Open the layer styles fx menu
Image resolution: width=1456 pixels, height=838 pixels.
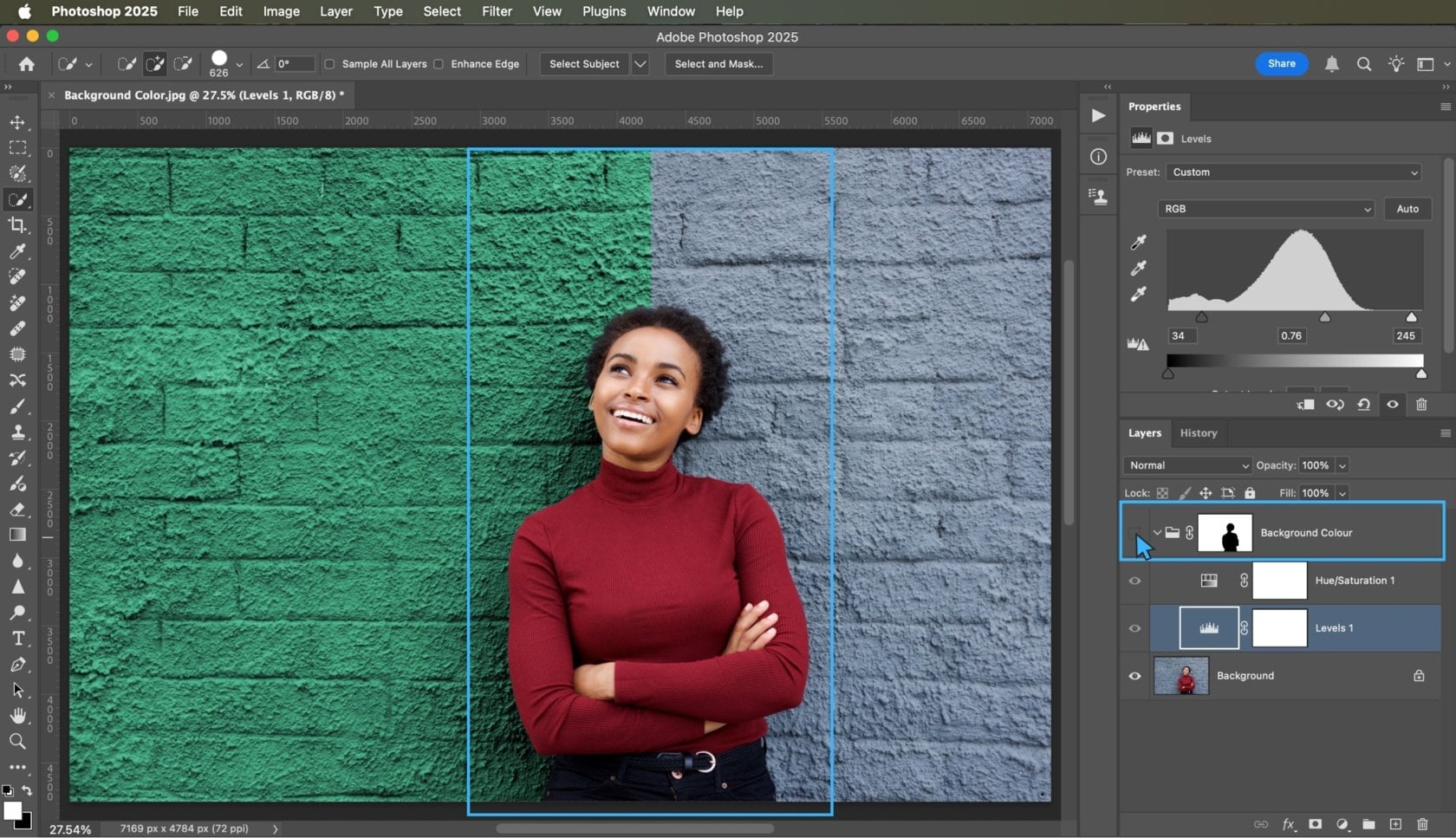1289,824
